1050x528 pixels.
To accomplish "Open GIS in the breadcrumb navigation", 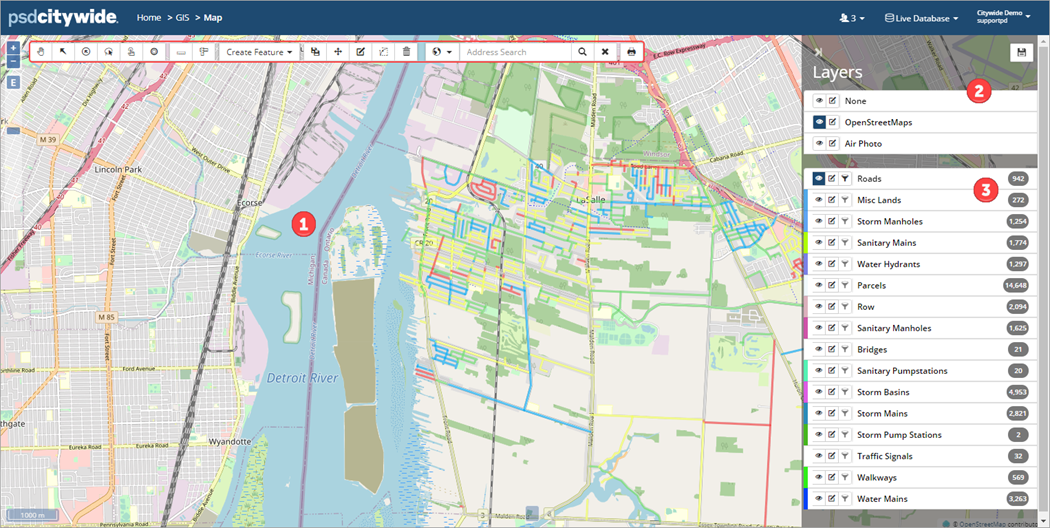I will click(181, 18).
